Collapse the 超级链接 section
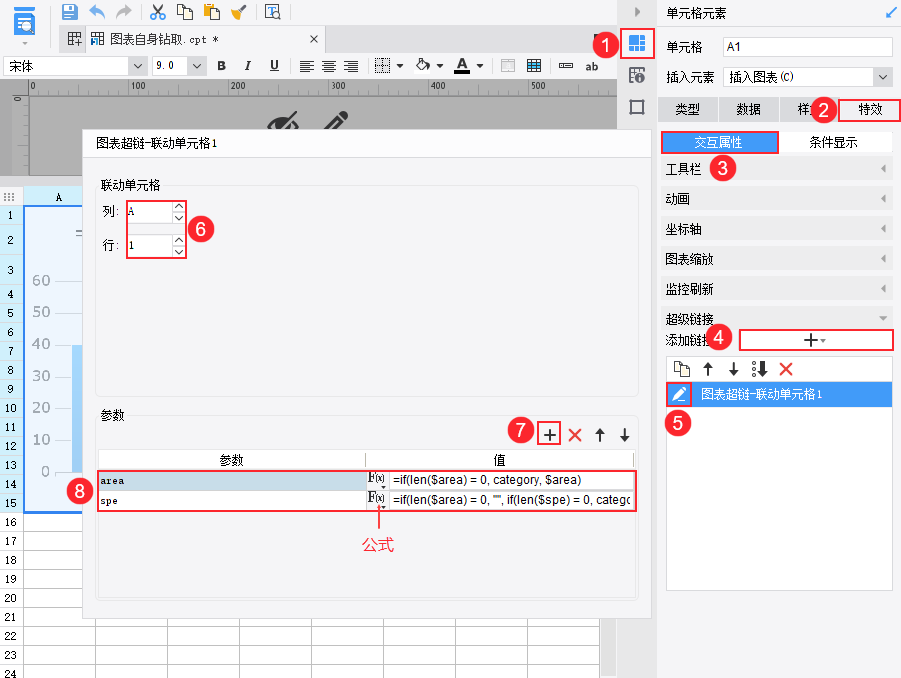The height and width of the screenshot is (678, 901). coord(775,318)
